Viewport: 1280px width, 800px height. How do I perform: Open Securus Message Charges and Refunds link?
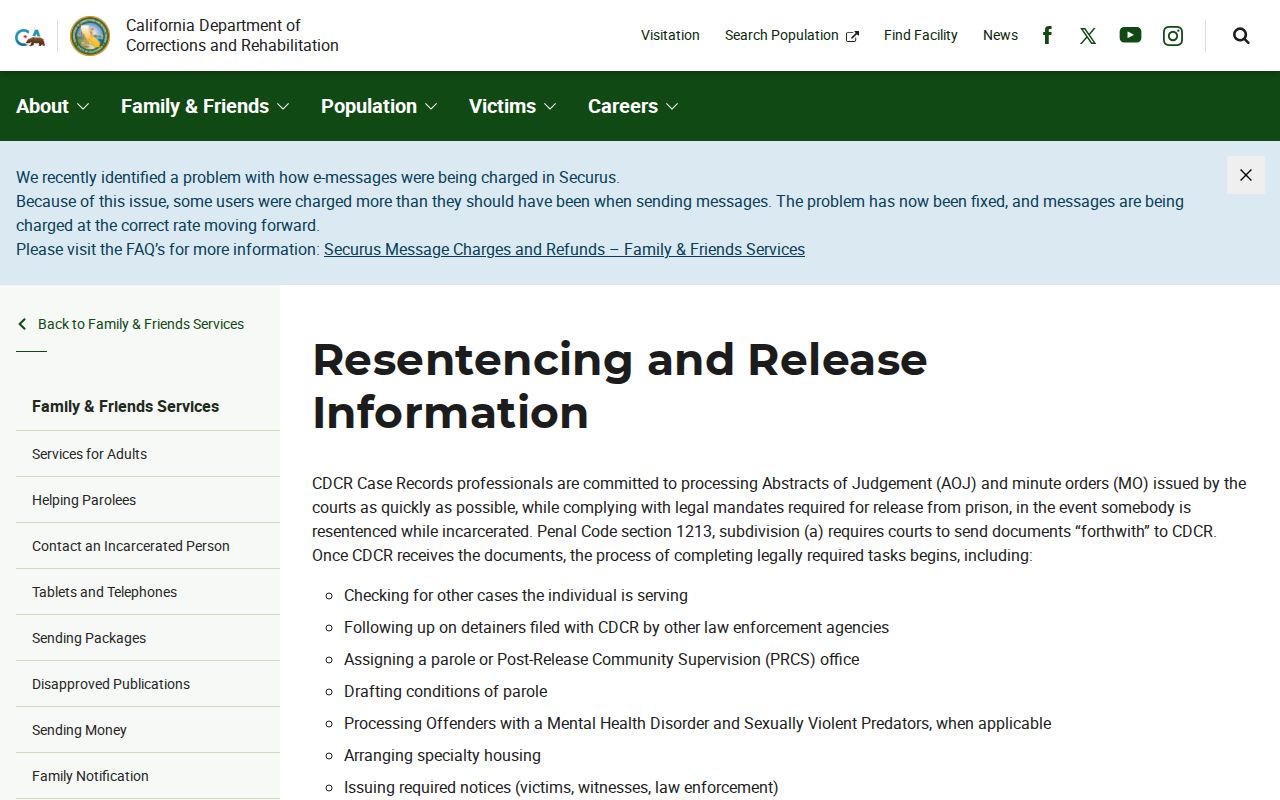point(564,249)
